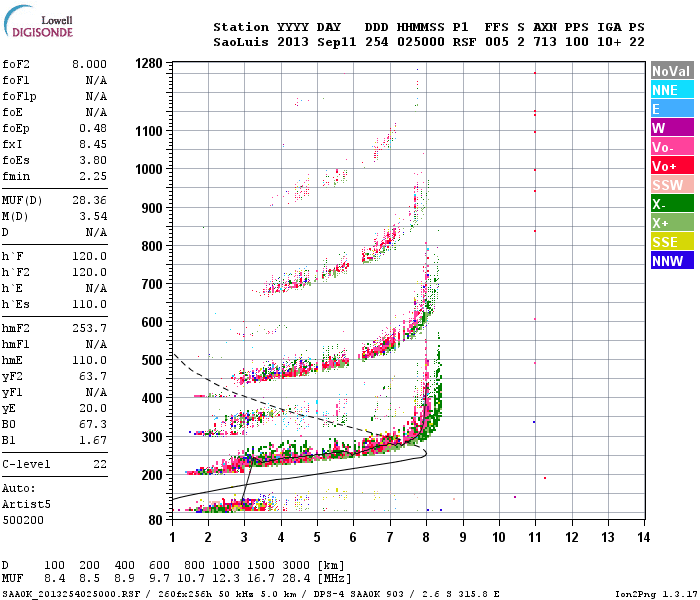Click the RSF program value

pyautogui.click(x=464, y=42)
